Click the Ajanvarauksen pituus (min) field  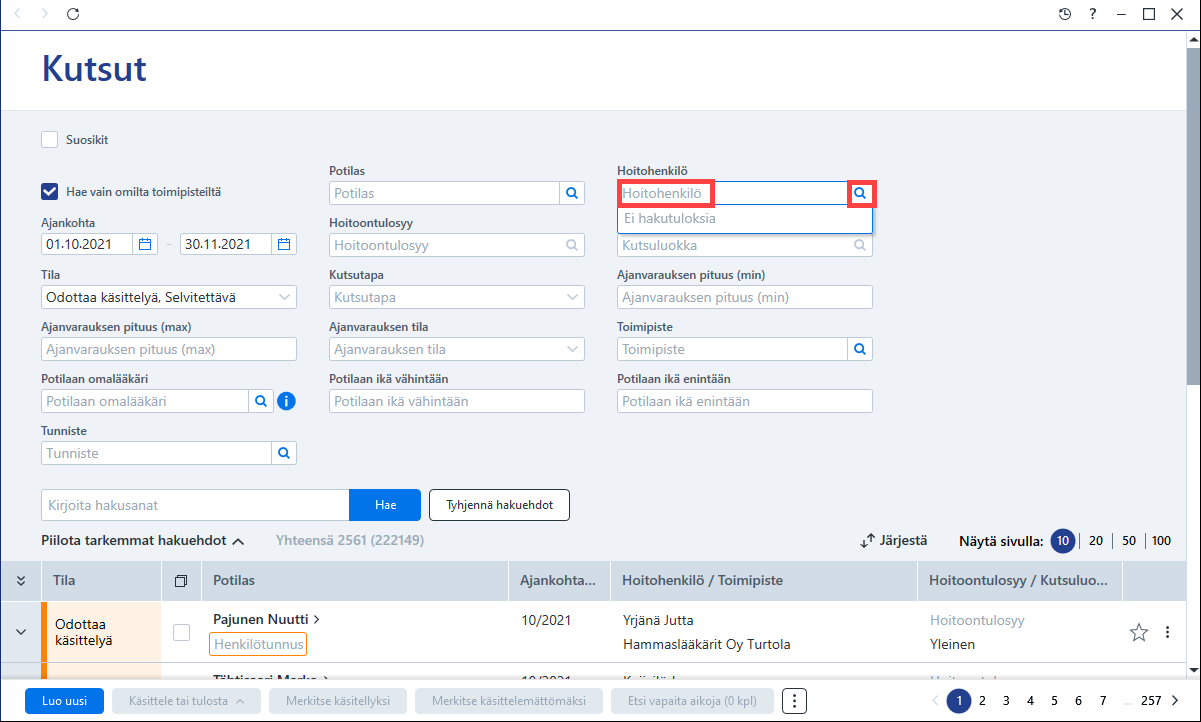(745, 297)
